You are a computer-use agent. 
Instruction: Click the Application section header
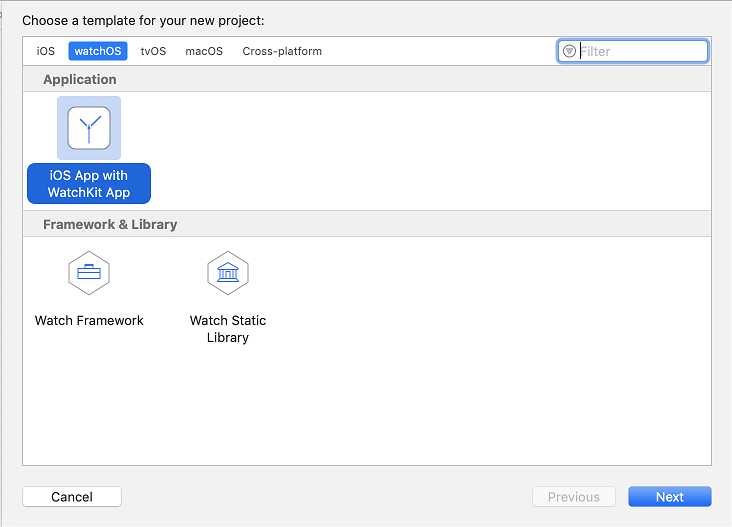coord(80,79)
